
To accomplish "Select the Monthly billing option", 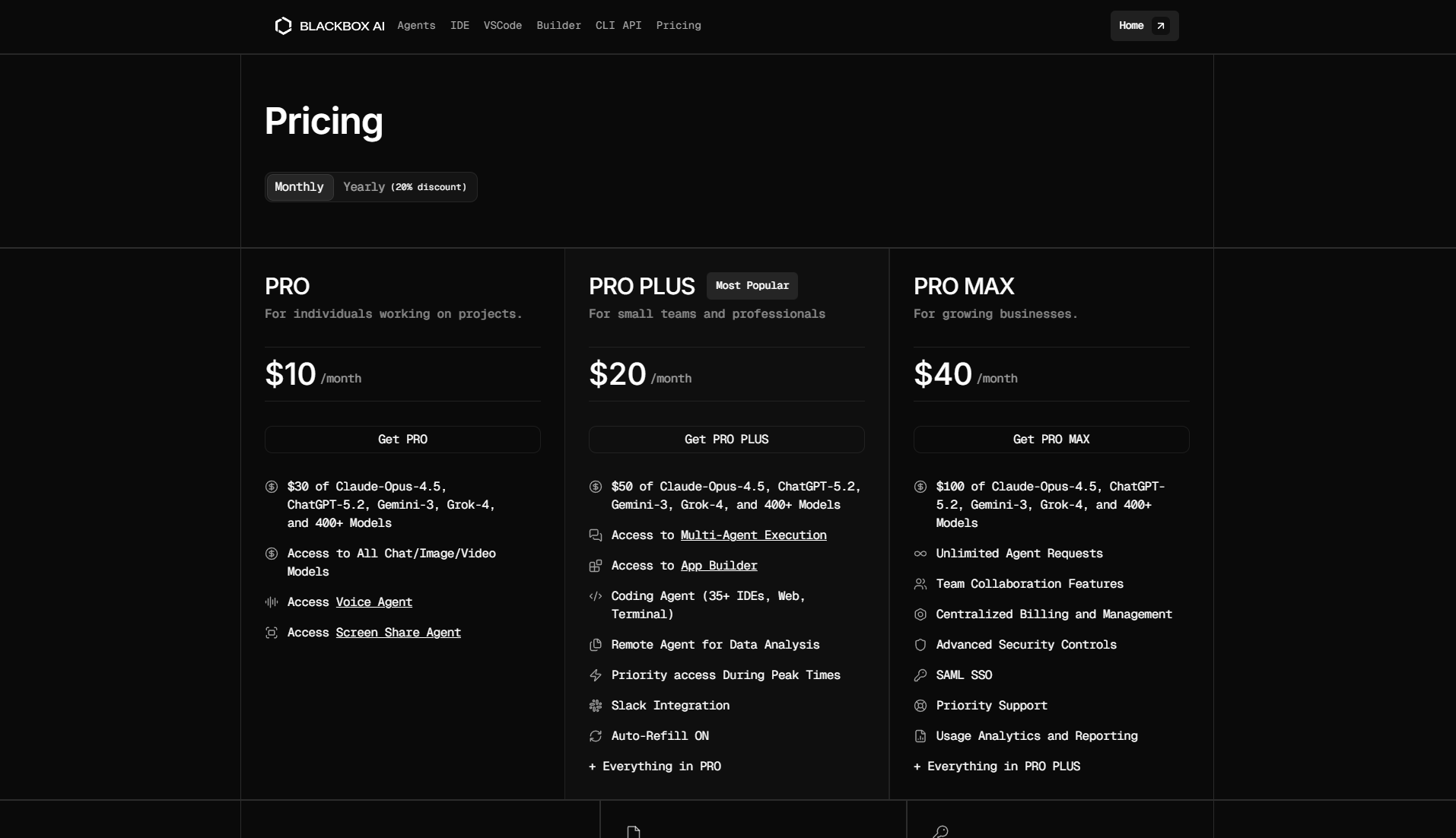I will click(299, 187).
